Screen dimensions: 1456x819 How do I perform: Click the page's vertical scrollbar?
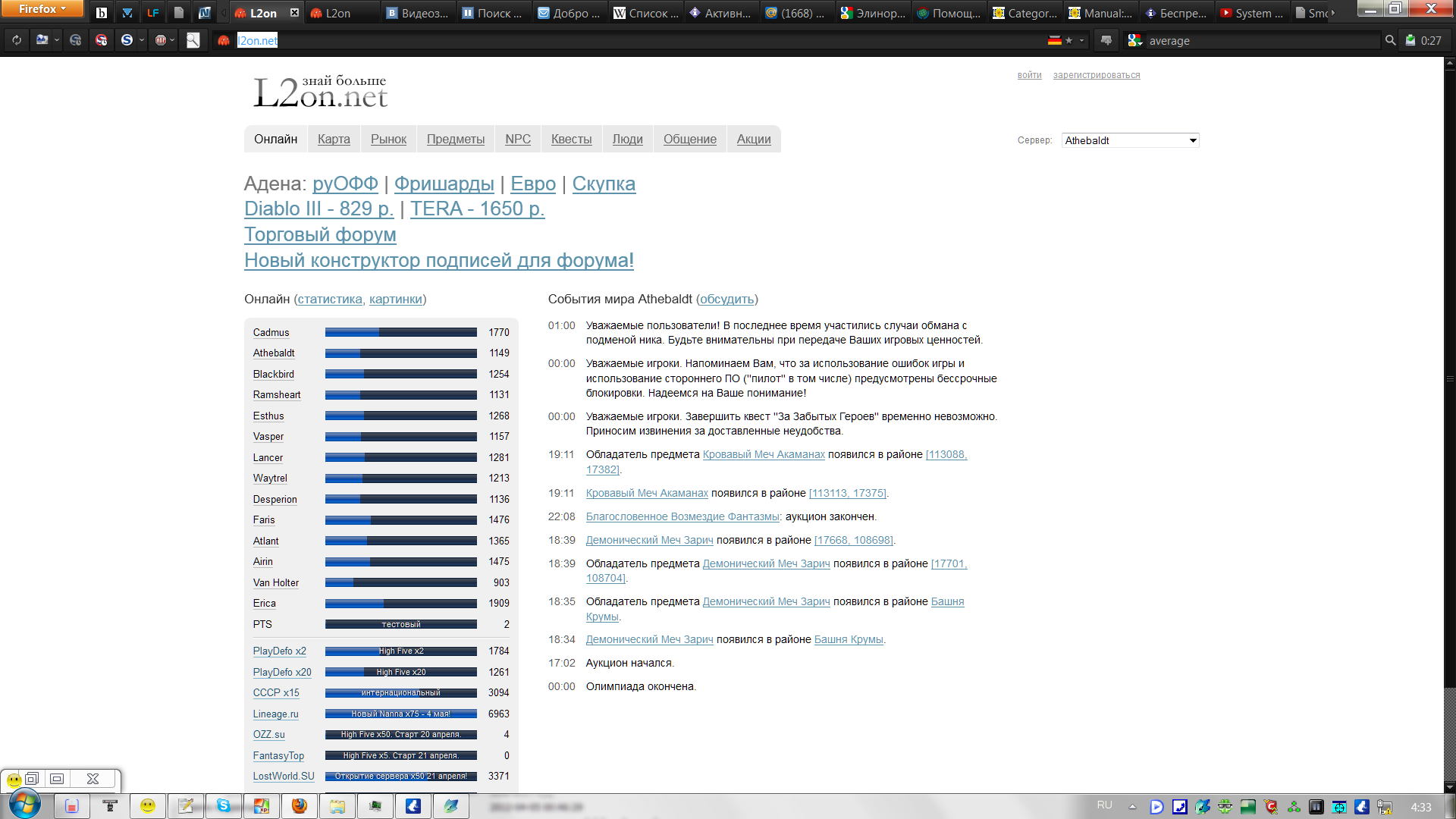pos(1450,425)
